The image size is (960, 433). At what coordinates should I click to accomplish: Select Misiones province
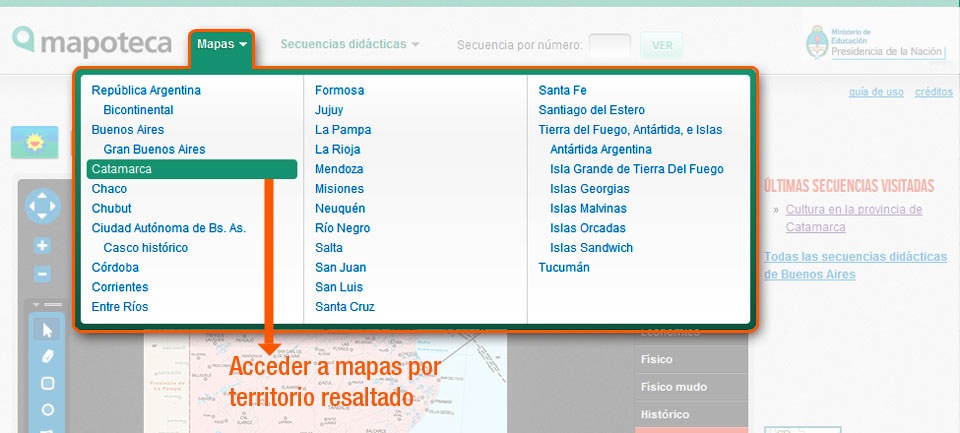pos(339,189)
